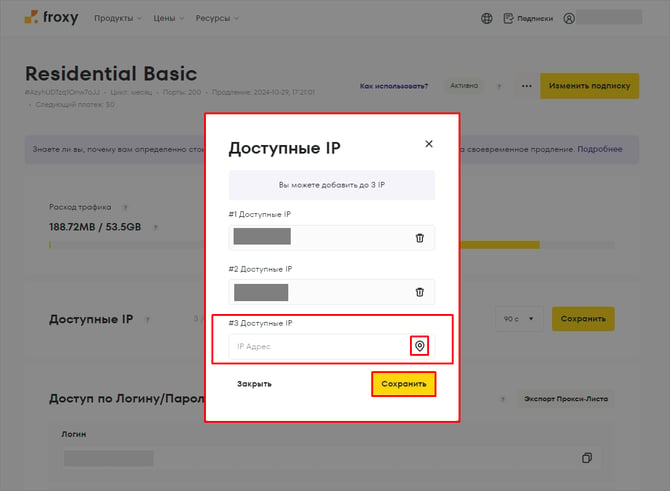Click the Residential Basic heading
This screenshot has width=670, height=491.
(111, 74)
